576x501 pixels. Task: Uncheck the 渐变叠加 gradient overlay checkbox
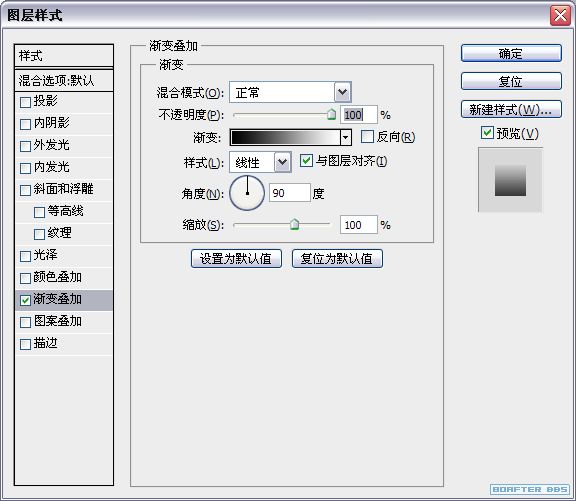pos(25,300)
